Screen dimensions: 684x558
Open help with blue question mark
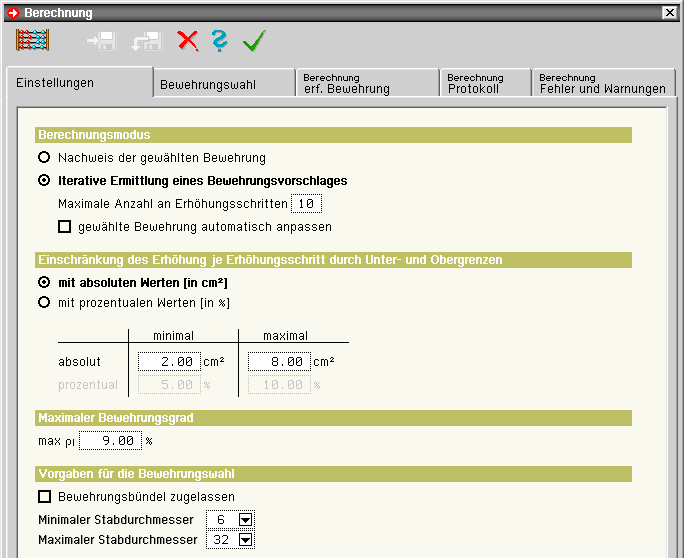click(220, 41)
